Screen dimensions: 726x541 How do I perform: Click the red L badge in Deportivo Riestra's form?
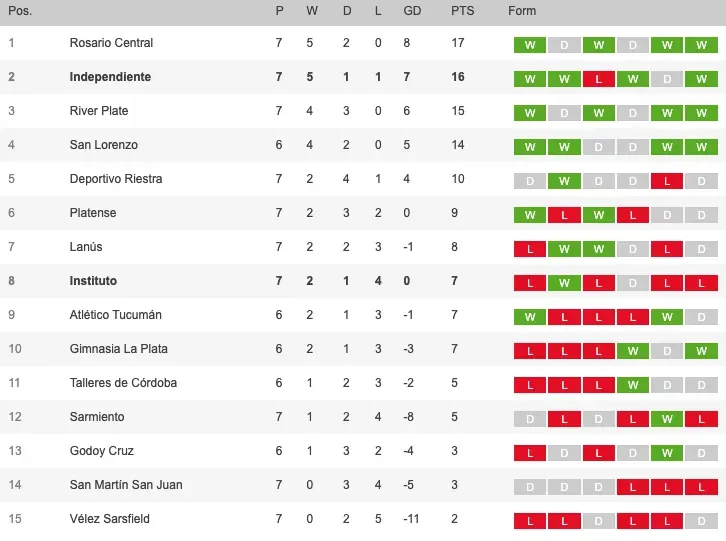(666, 181)
